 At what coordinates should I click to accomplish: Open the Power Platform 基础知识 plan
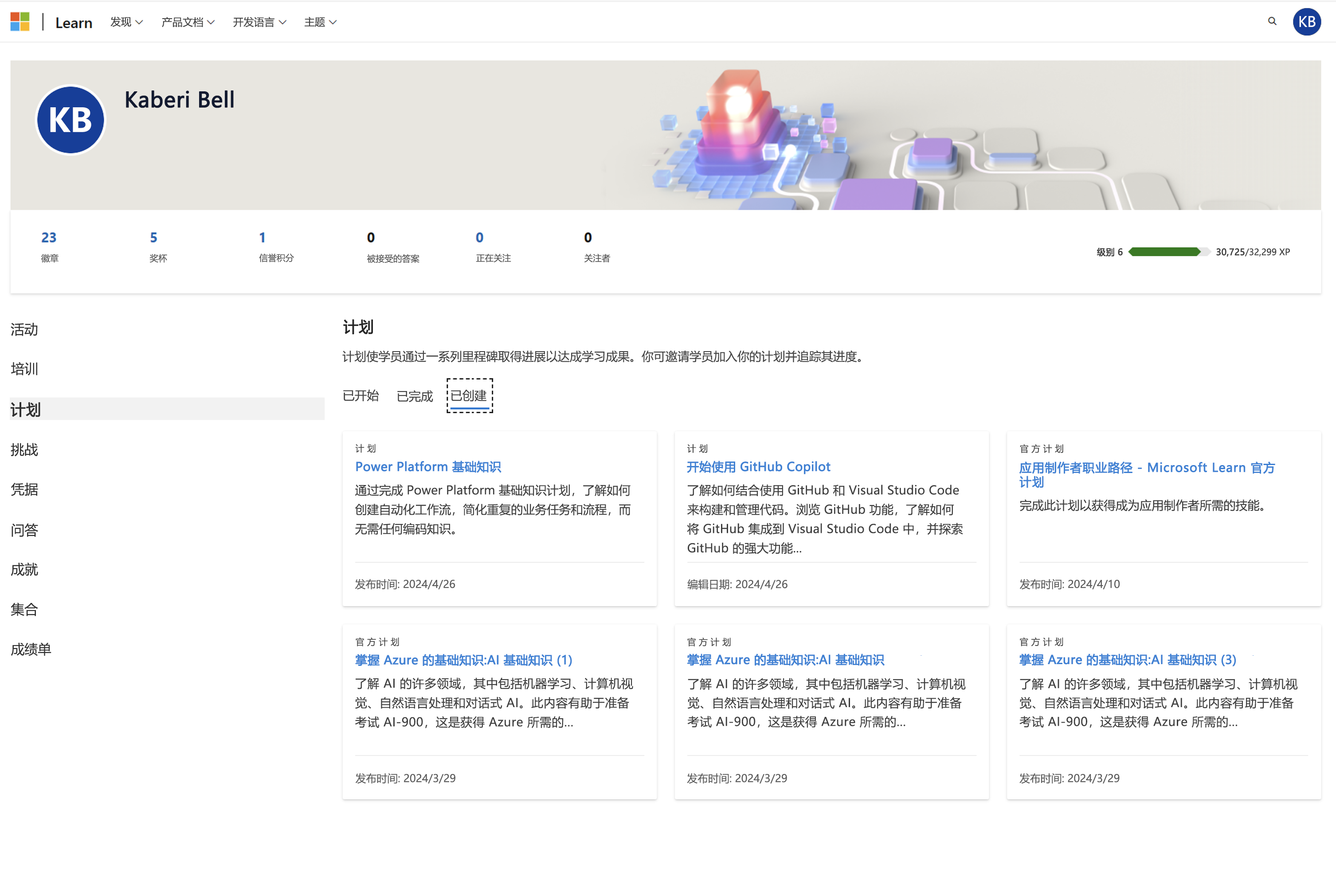point(428,466)
